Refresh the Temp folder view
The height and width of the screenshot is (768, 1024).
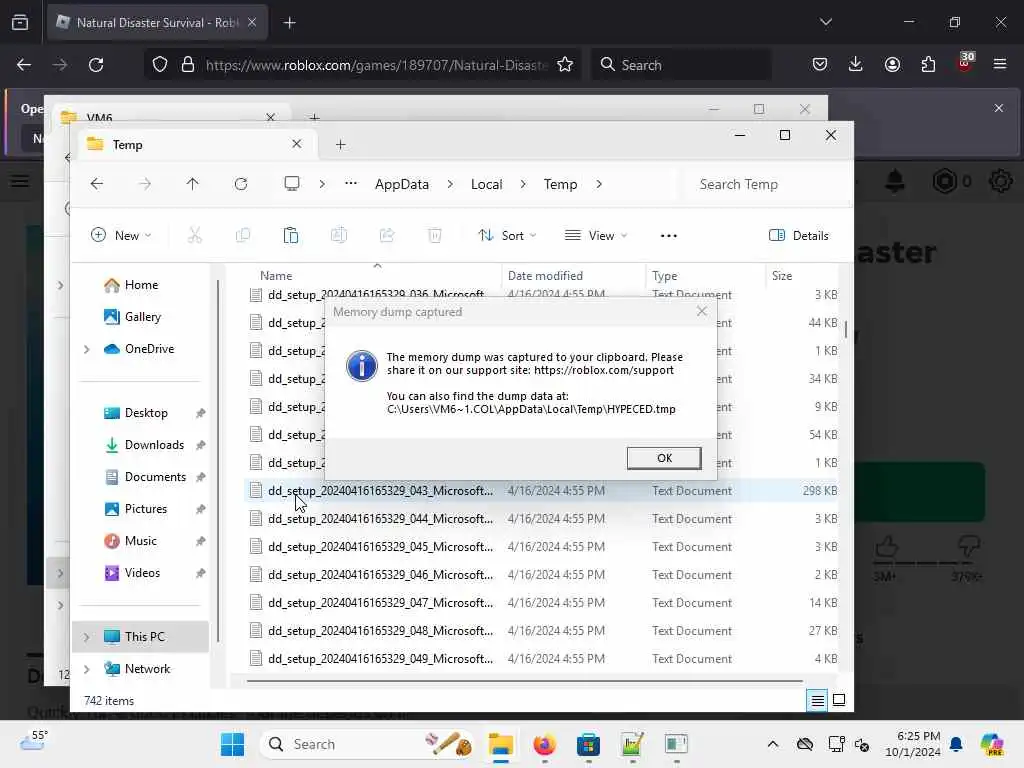point(241,184)
